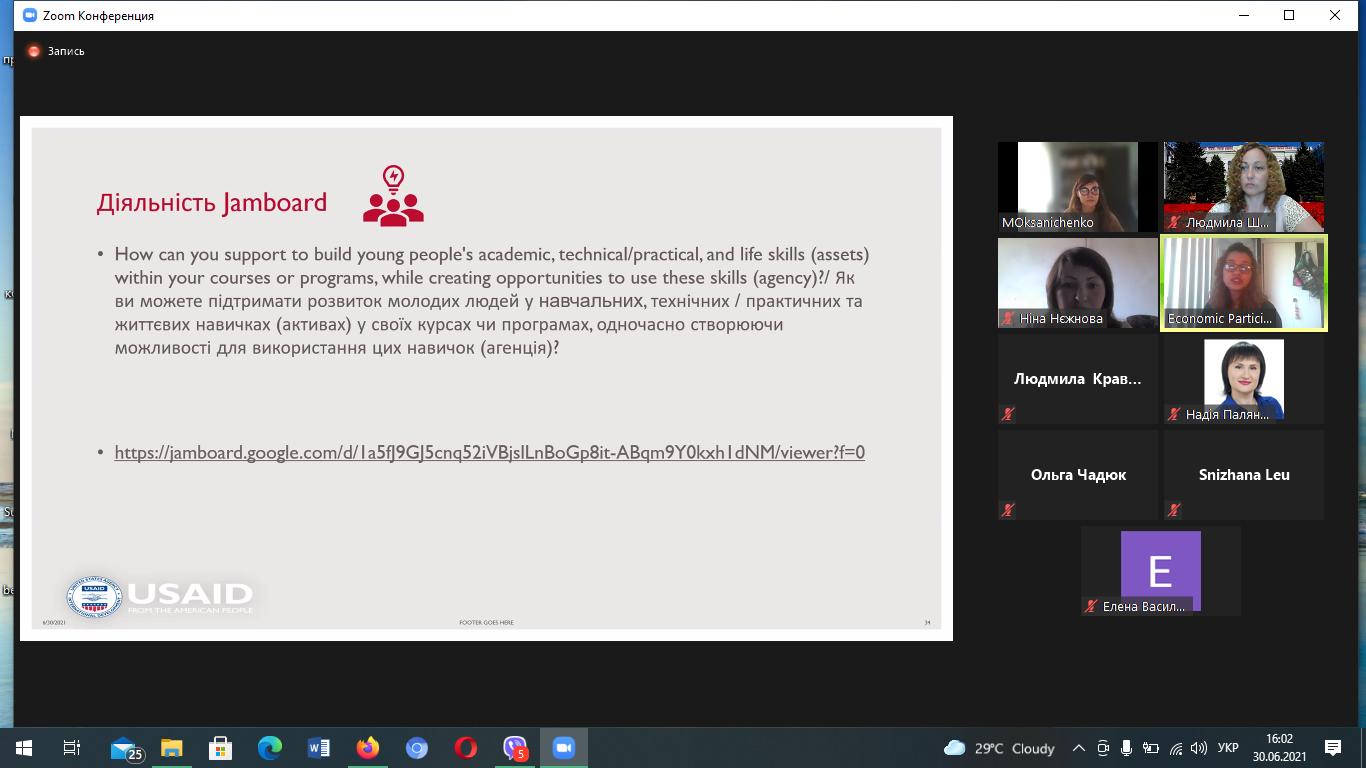Open the 29°C Cloudy weather widget
The image size is (1366, 768).
point(999,748)
